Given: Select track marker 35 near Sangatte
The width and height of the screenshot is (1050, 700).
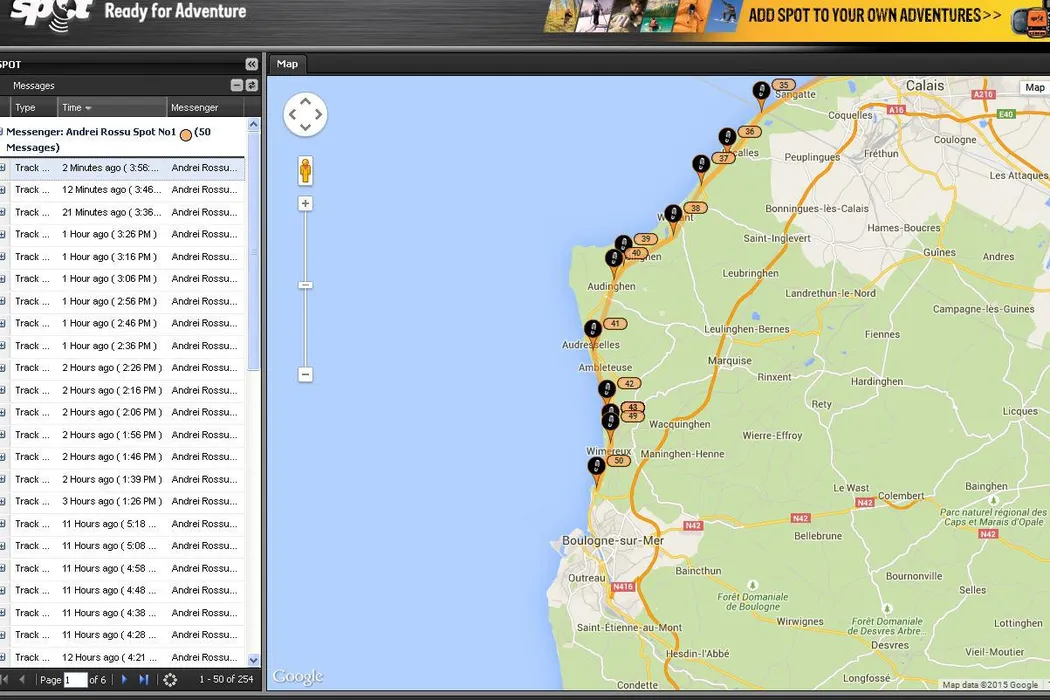Looking at the screenshot, I should 762,94.
